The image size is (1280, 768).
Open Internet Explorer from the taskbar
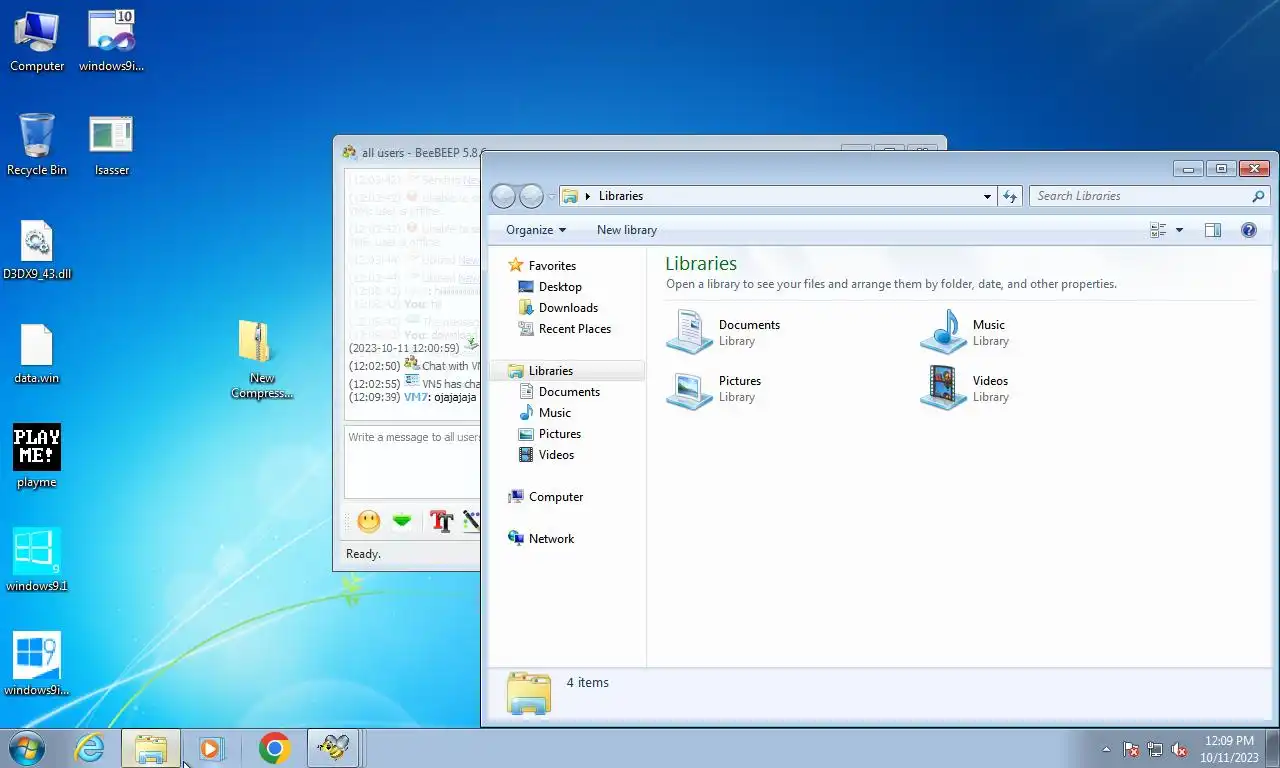(90, 748)
